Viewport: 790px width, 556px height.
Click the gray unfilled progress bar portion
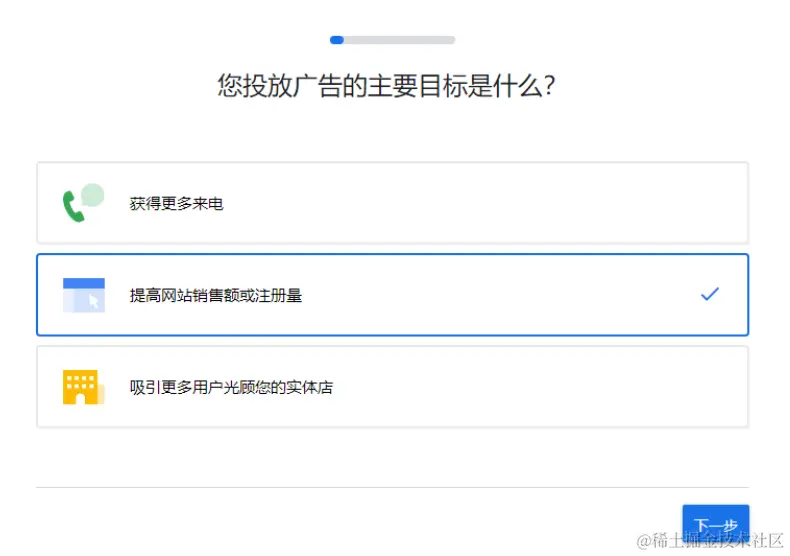[x=400, y=40]
